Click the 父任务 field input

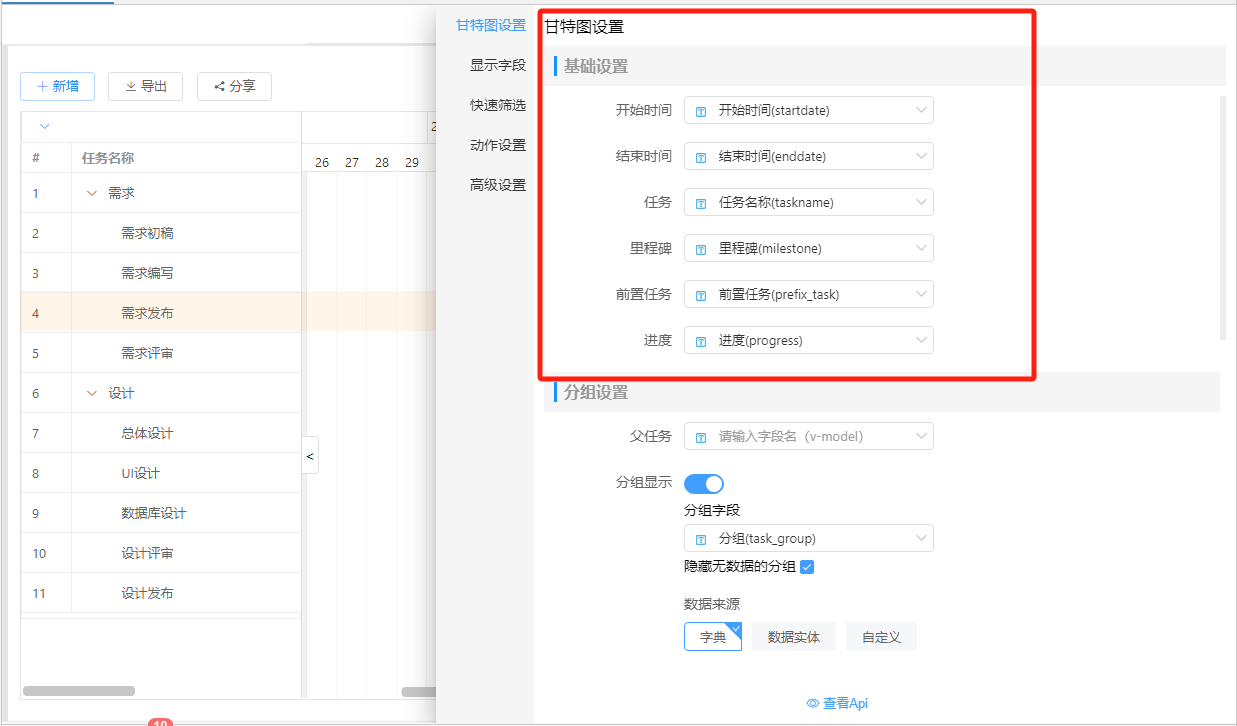point(808,437)
